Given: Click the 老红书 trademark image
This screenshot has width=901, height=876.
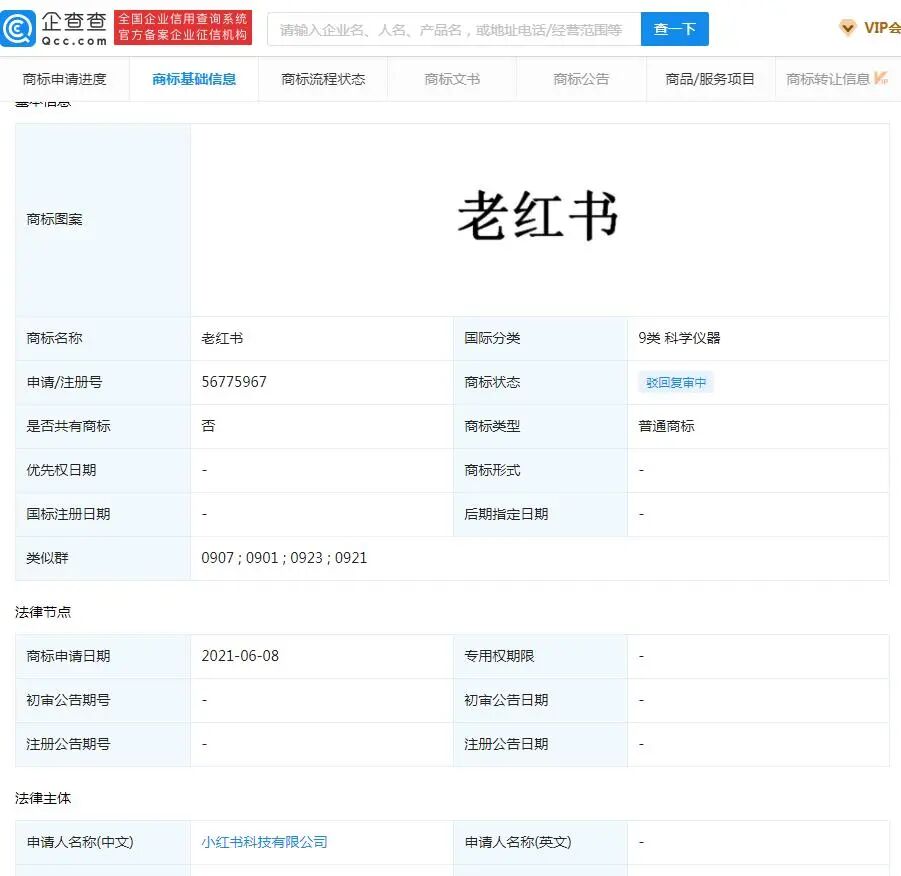Looking at the screenshot, I should coord(540,214).
